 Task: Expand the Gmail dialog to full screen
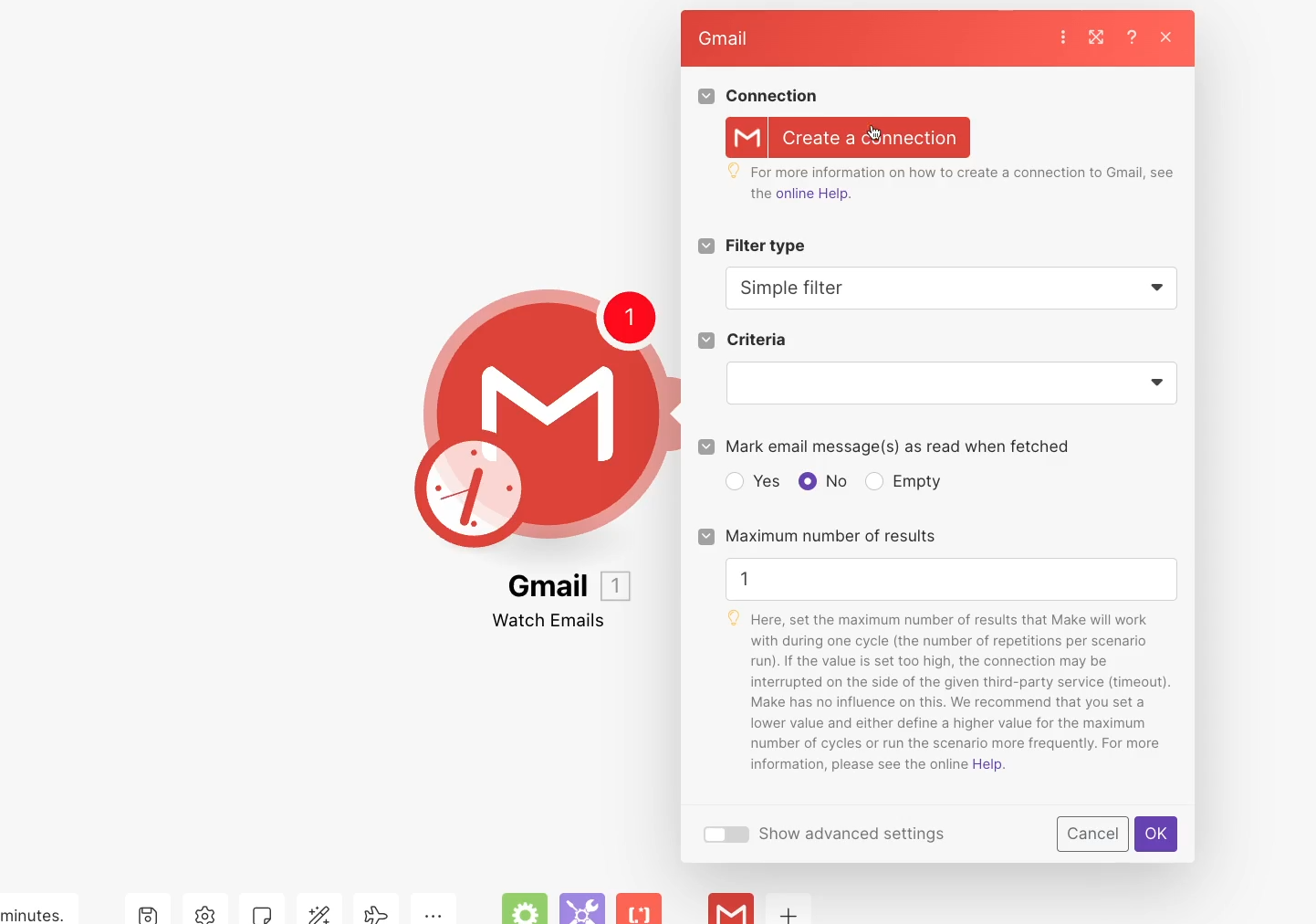coord(1096,37)
